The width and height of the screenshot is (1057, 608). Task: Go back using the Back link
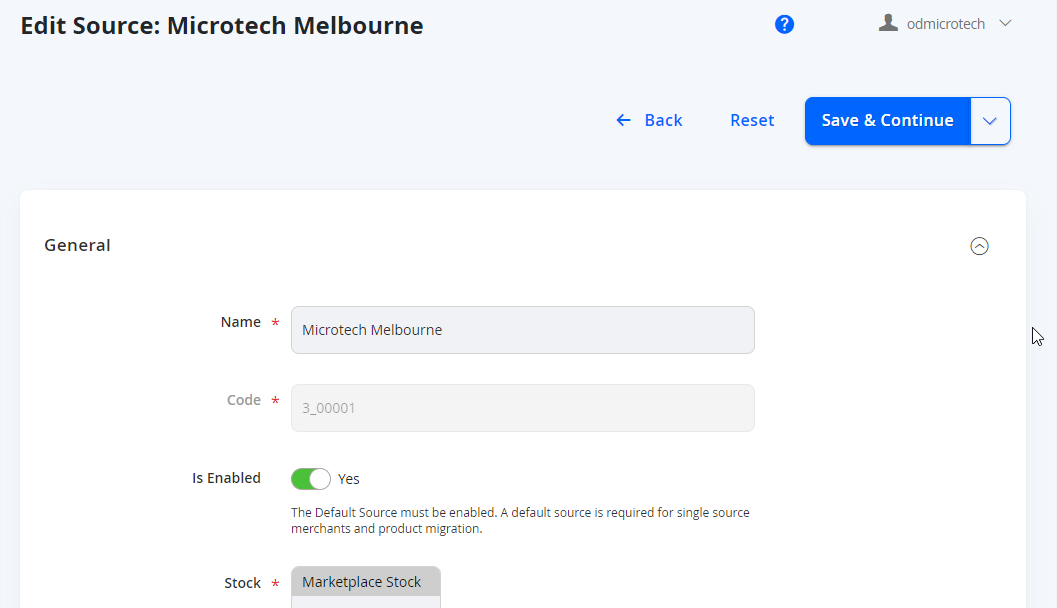[x=663, y=120]
